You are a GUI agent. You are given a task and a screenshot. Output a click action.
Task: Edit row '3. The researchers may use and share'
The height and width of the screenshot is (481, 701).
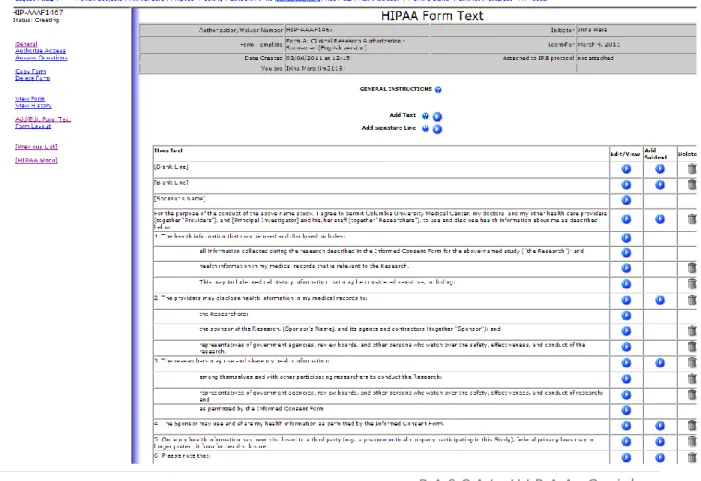click(x=626, y=363)
